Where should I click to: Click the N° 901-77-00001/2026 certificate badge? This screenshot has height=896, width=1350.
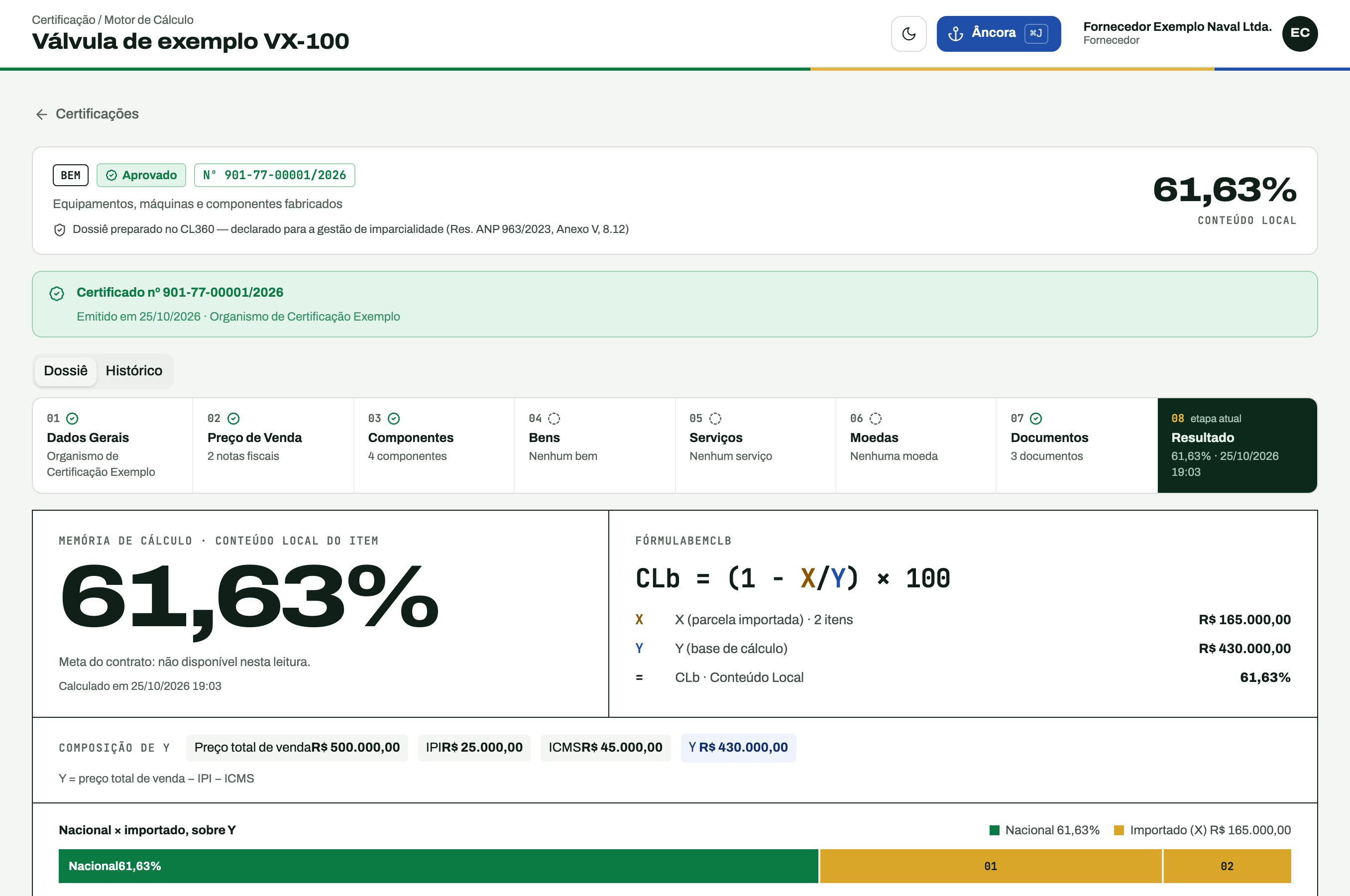(274, 175)
